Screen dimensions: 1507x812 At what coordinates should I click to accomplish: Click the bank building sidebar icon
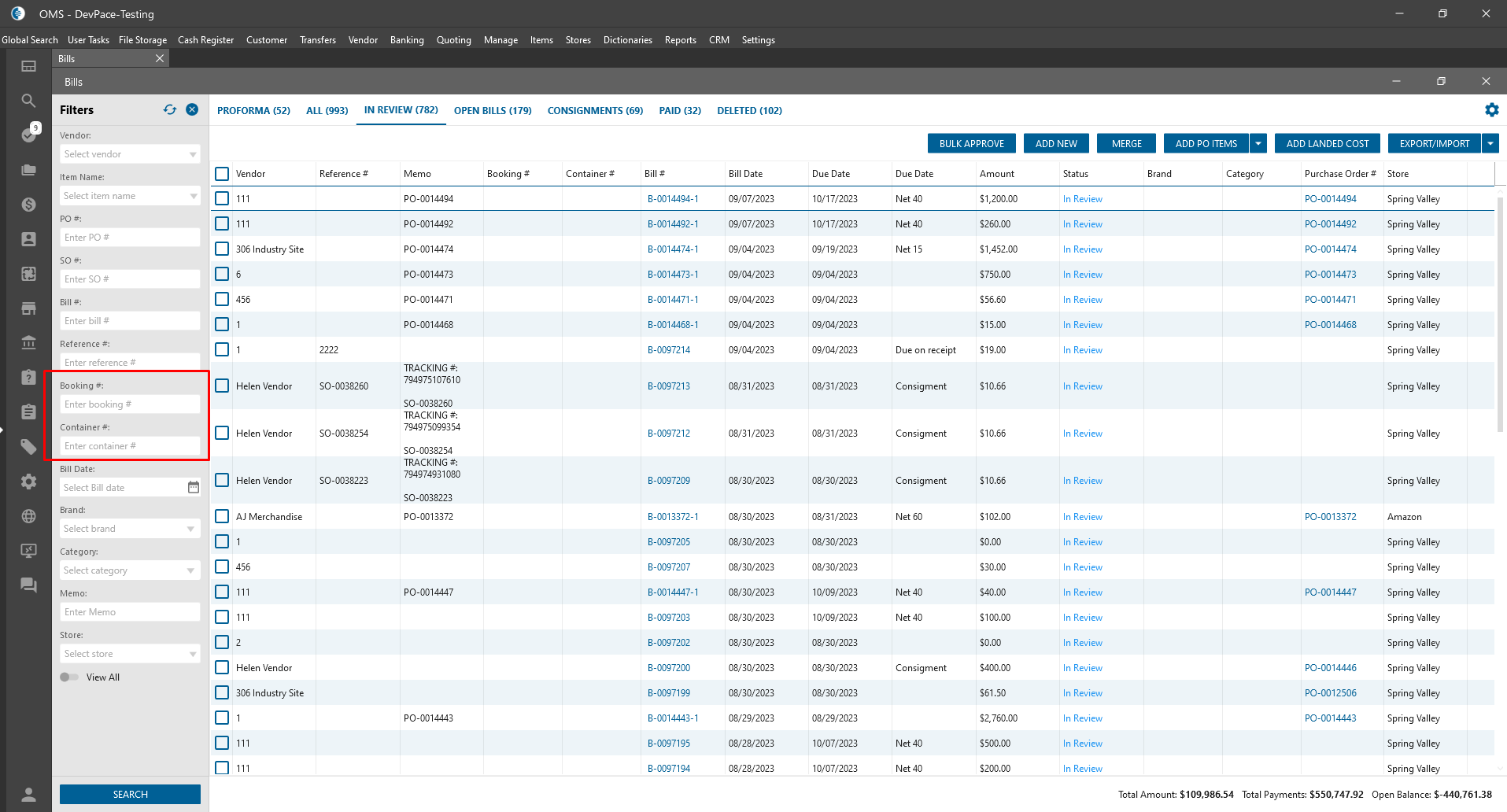[x=29, y=342]
